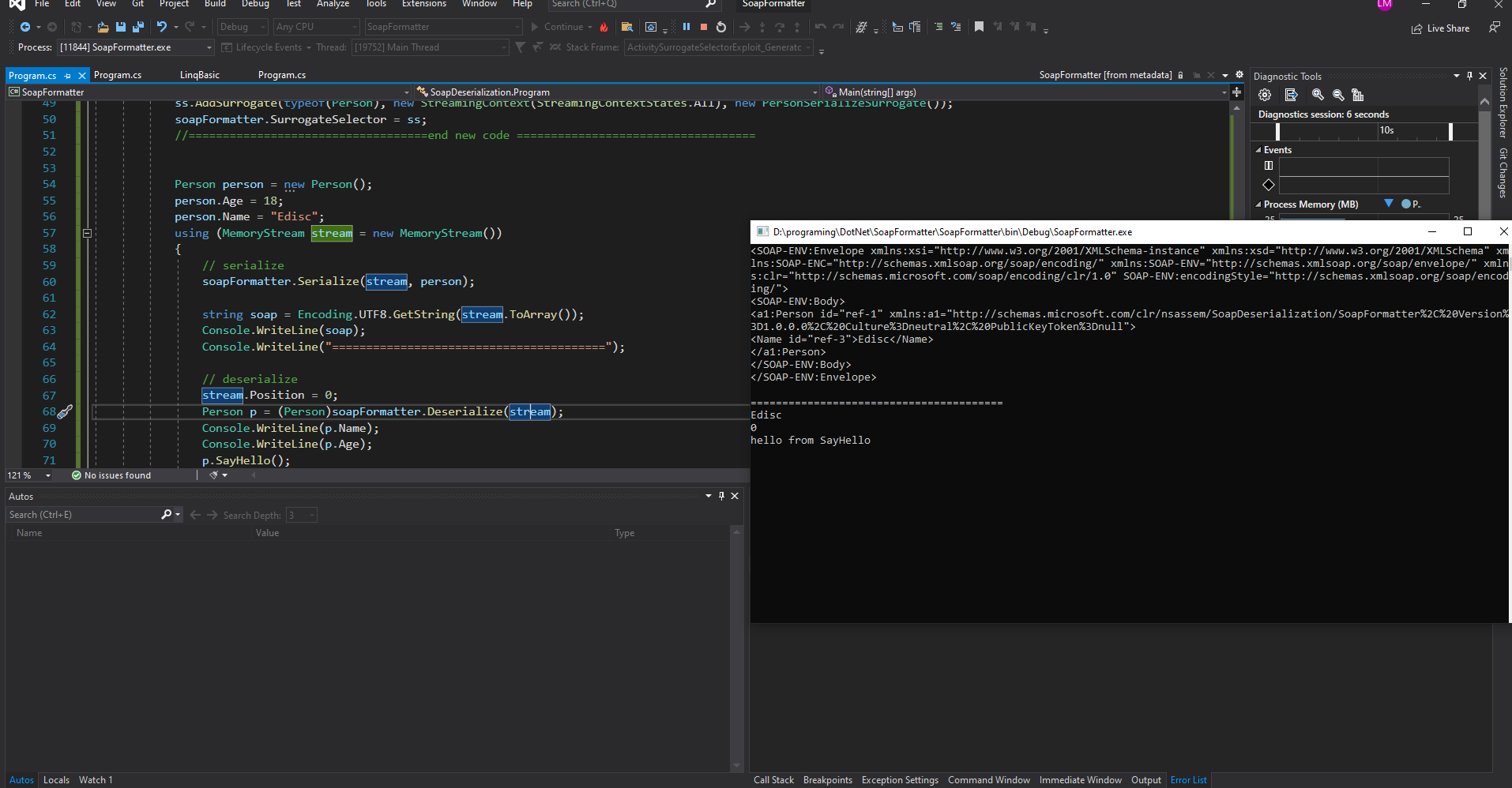Click the Diagnostic Tools timeline ruler
This screenshot has width=1512, height=788.
[1363, 131]
